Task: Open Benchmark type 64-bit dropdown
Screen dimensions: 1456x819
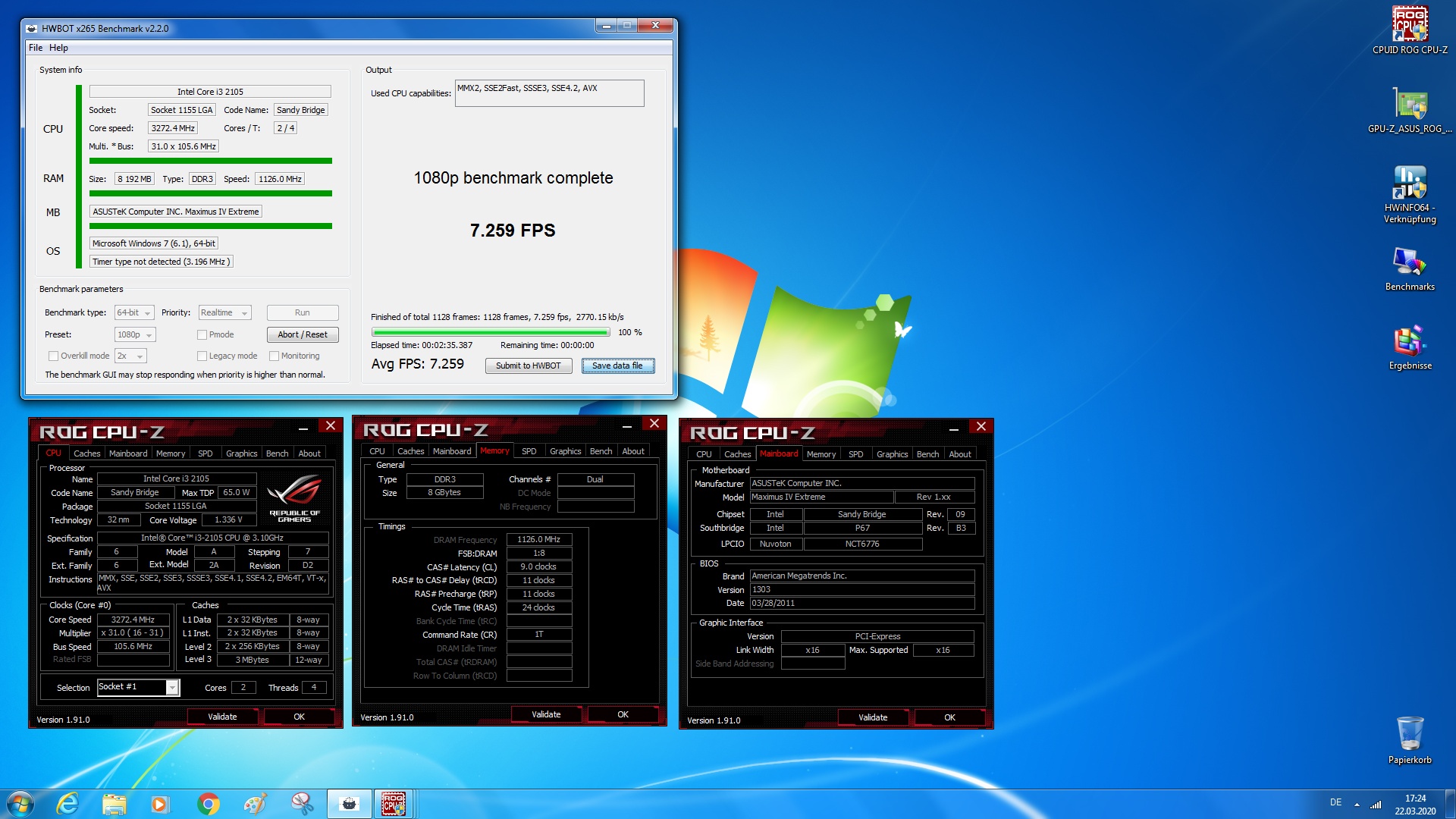Action: click(134, 312)
